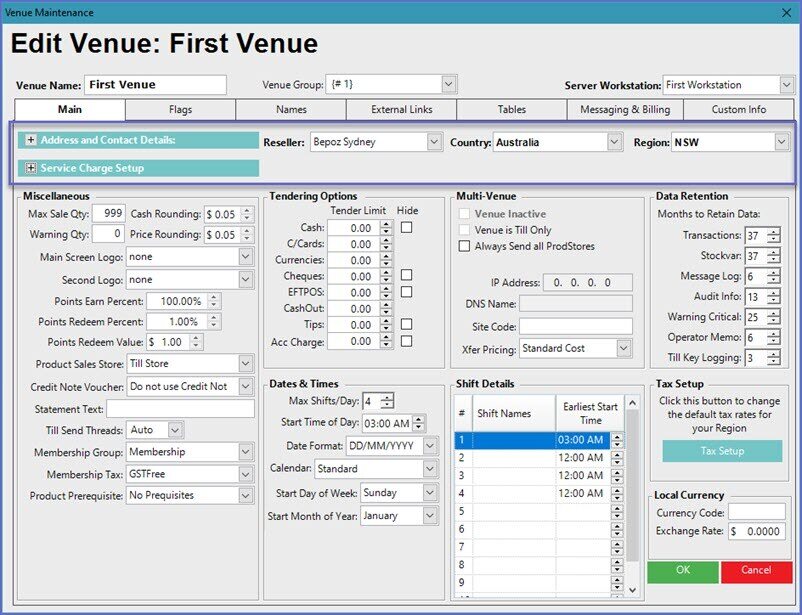Click the Points Earn Percent spinner

214,301
